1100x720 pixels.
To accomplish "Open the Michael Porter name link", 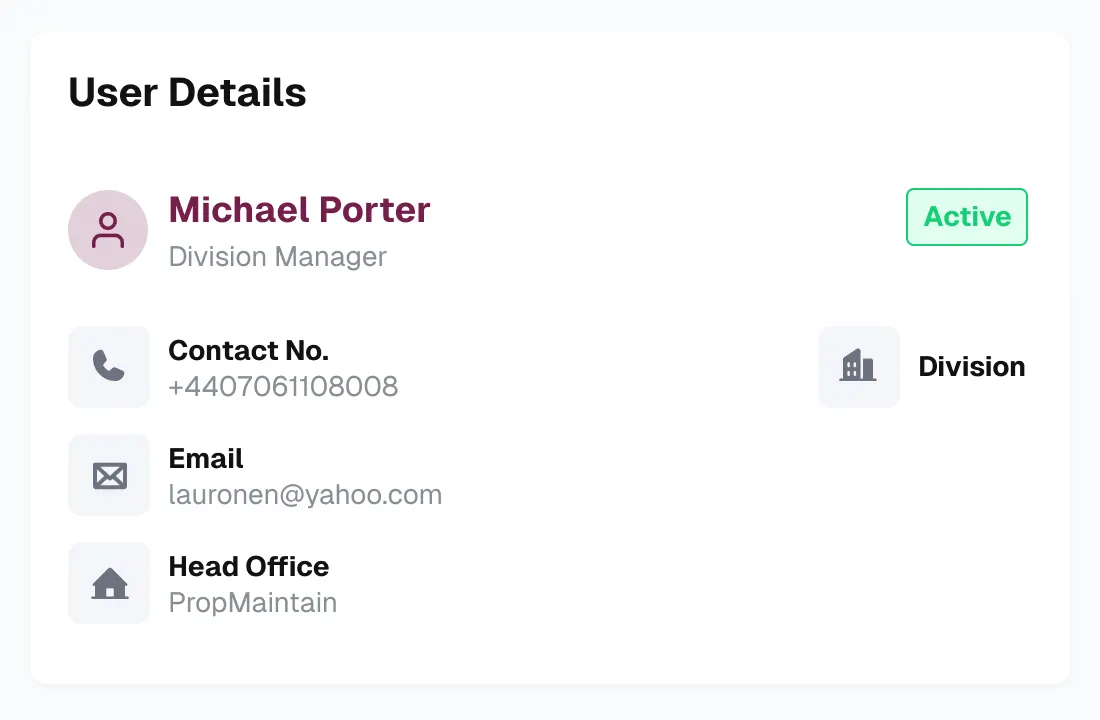I will tap(299, 210).
